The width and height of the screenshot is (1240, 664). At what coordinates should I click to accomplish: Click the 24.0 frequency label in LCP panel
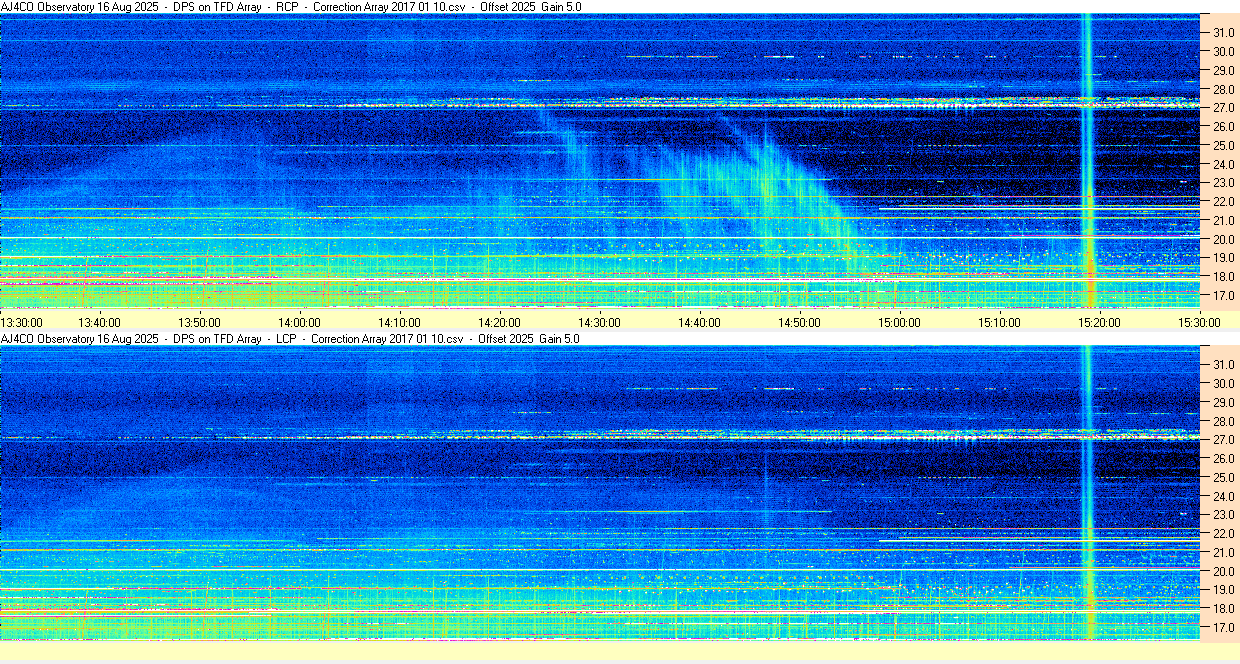point(1224,497)
